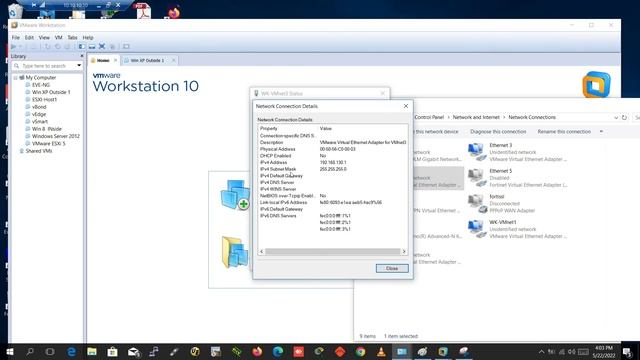This screenshot has height=360, width=640.
Task: Select EVE-NG virtual machine
Action: click(x=40, y=85)
